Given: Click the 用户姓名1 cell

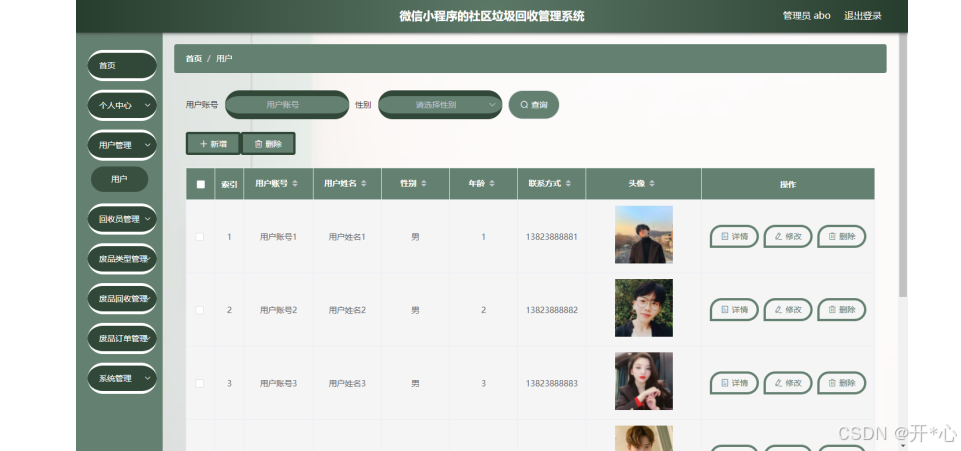Looking at the screenshot, I should coord(347,237).
